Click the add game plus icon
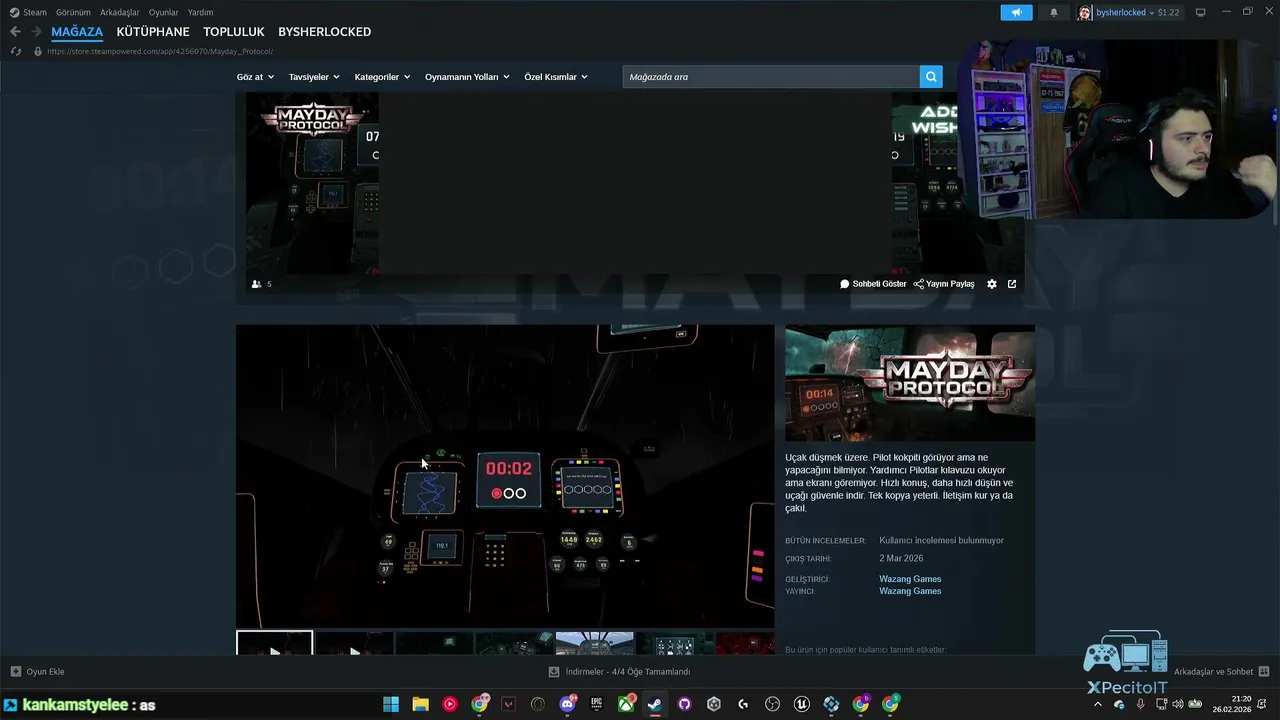1280x720 pixels. (15, 672)
